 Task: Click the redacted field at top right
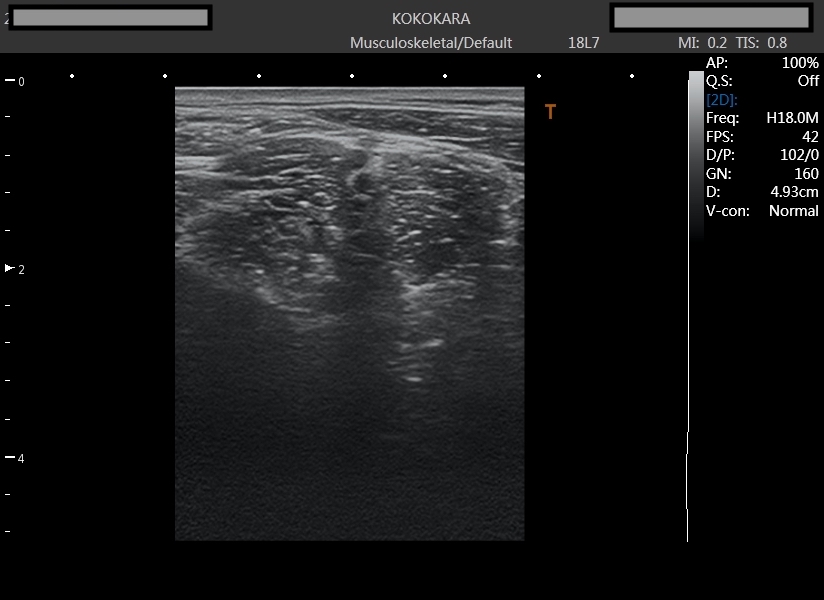pyautogui.click(x=711, y=17)
